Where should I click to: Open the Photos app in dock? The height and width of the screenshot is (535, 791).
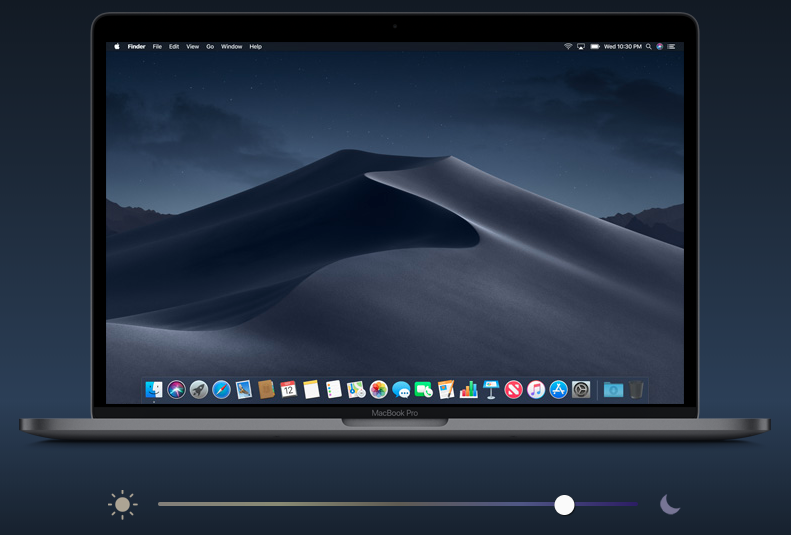coord(379,390)
